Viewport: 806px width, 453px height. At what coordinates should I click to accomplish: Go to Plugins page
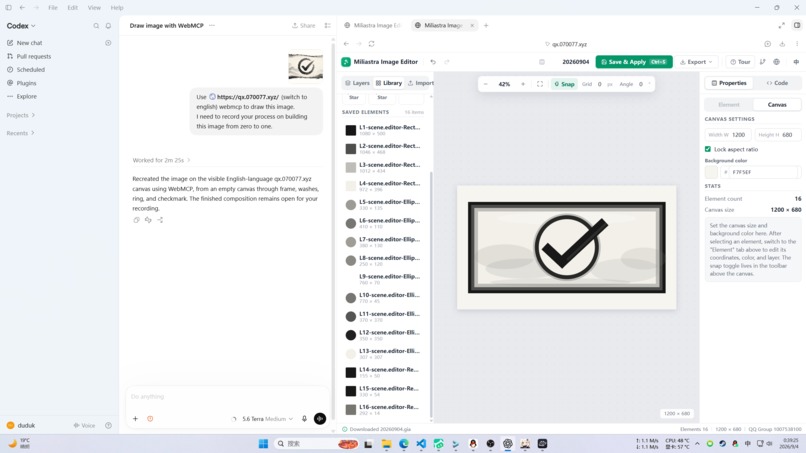[x=26, y=83]
